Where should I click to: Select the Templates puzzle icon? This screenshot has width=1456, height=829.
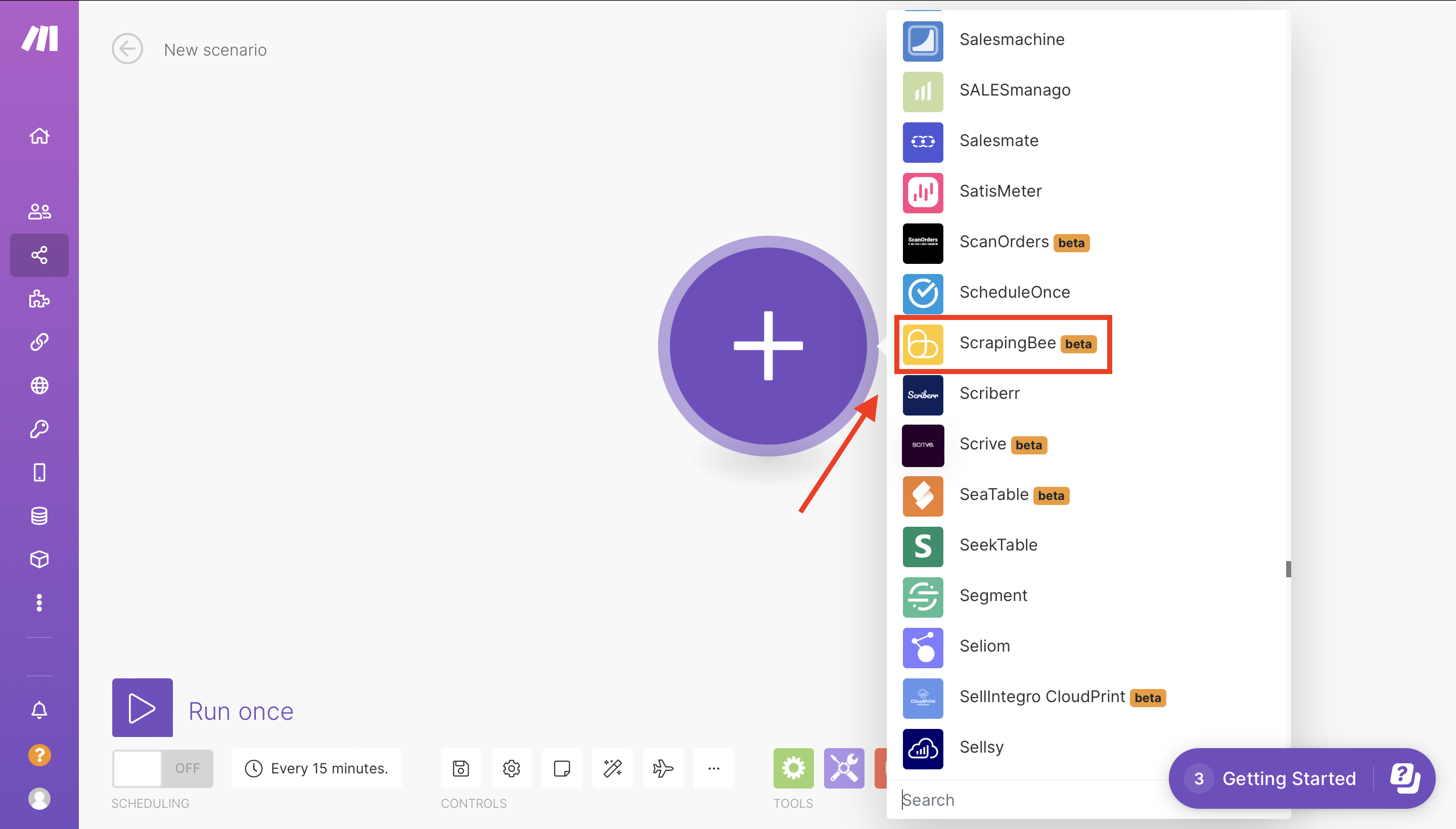click(39, 299)
